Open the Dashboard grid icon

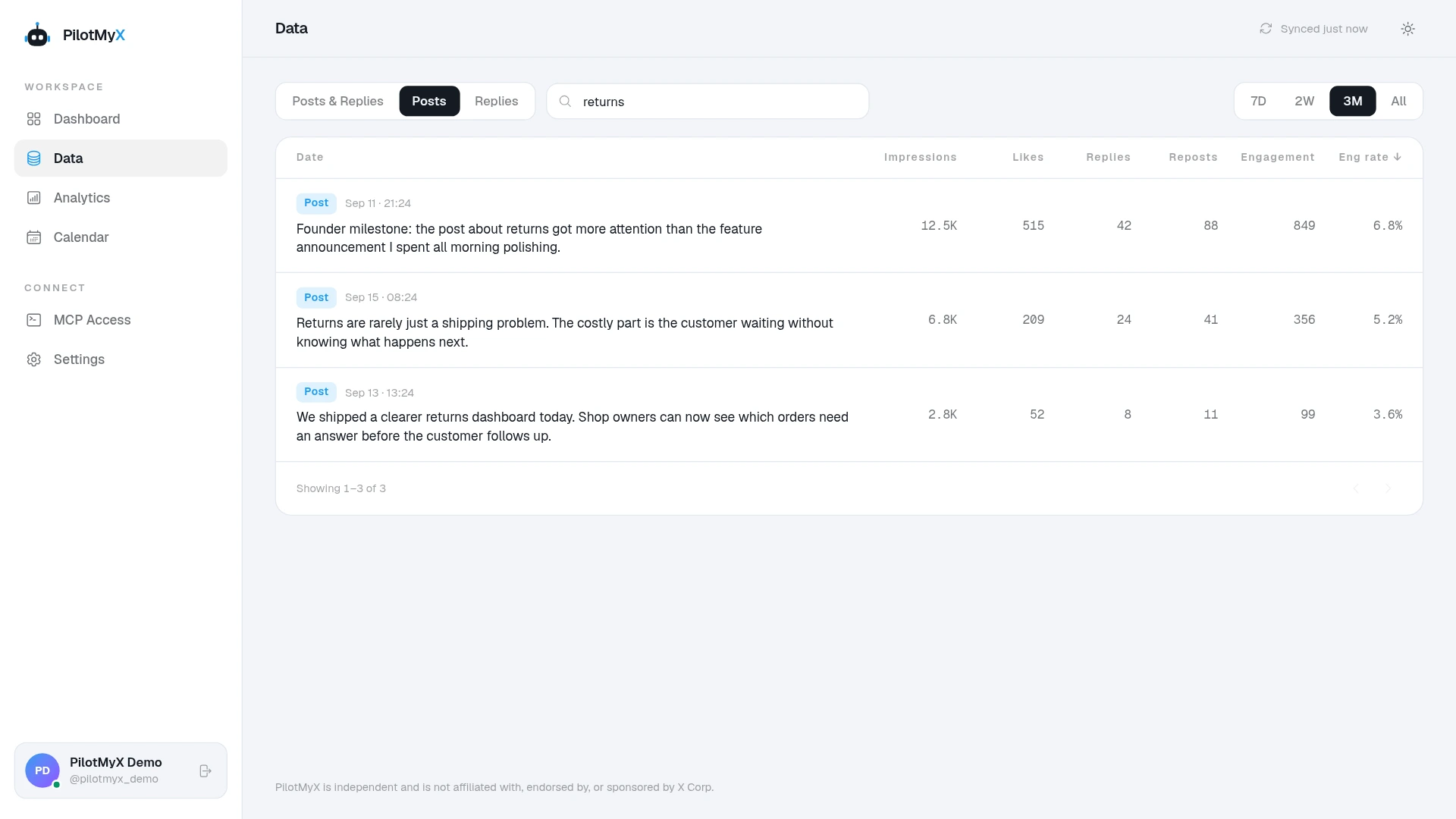[x=34, y=119]
